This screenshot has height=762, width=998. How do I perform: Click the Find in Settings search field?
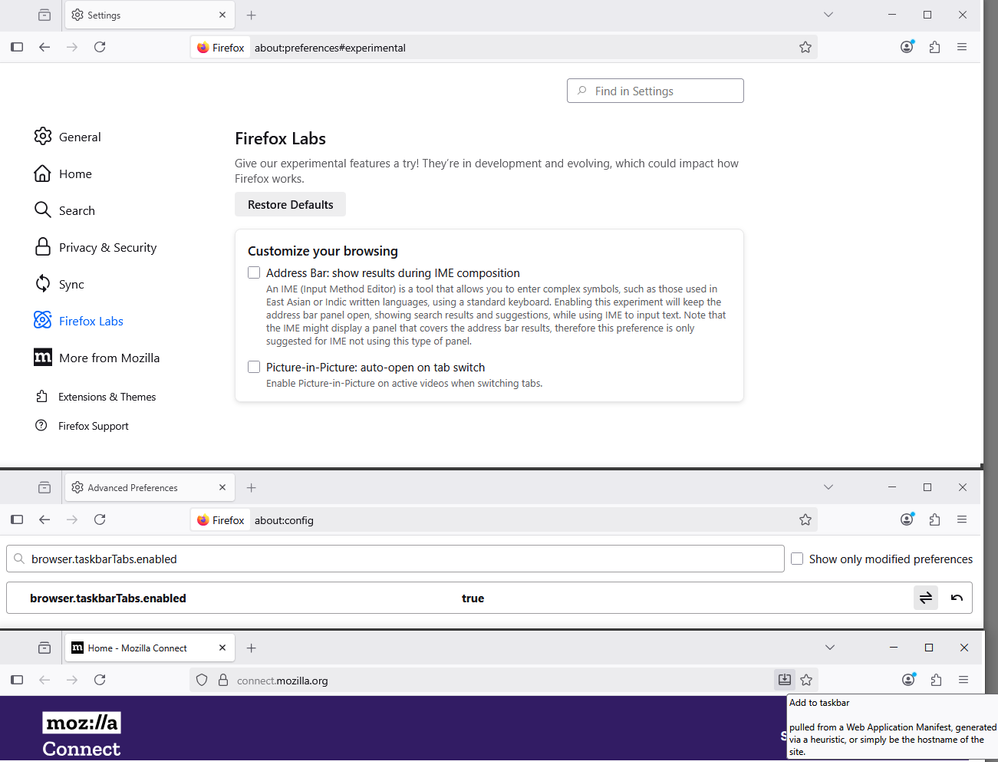(x=656, y=91)
